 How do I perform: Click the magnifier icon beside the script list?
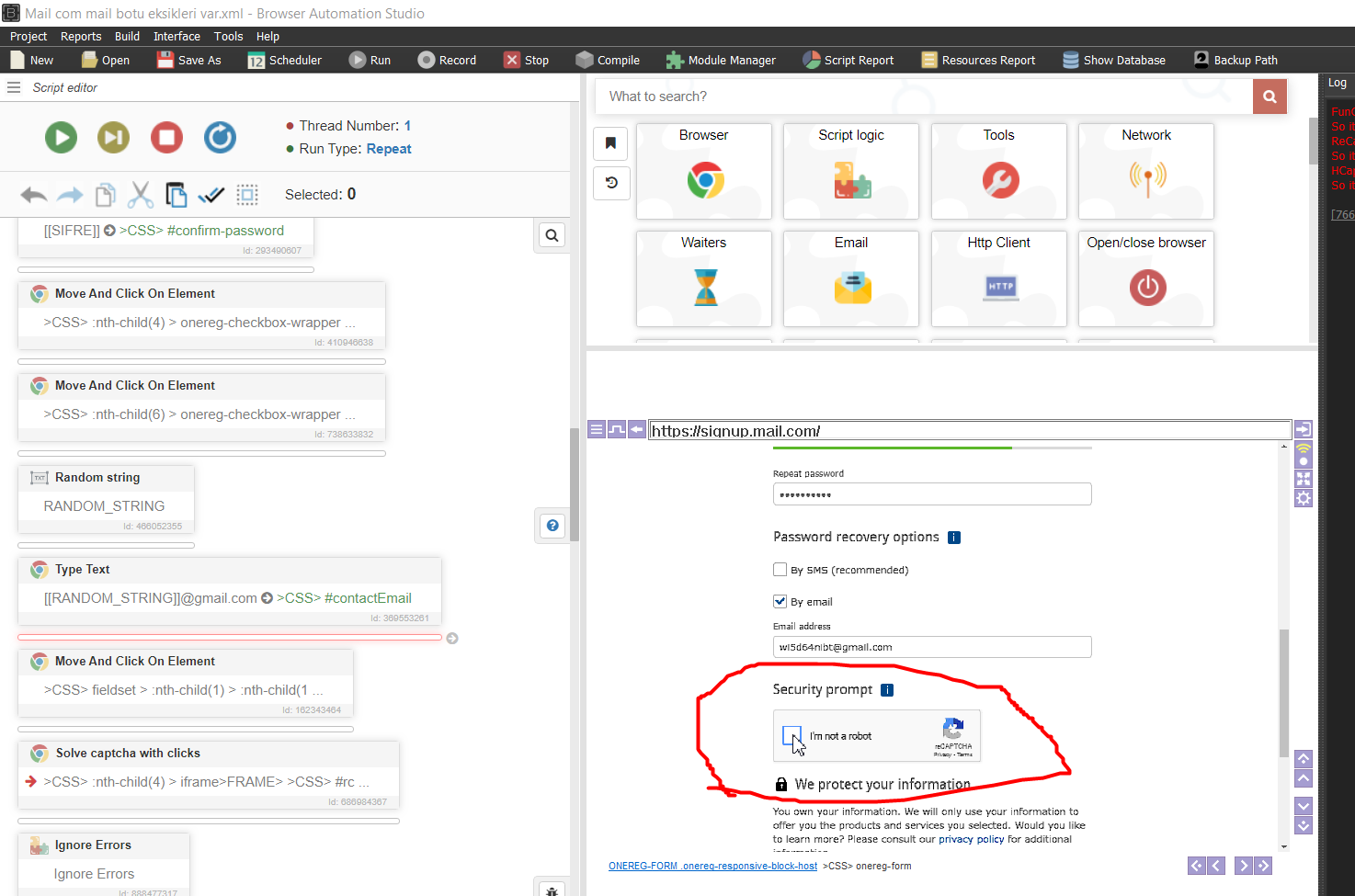552,235
